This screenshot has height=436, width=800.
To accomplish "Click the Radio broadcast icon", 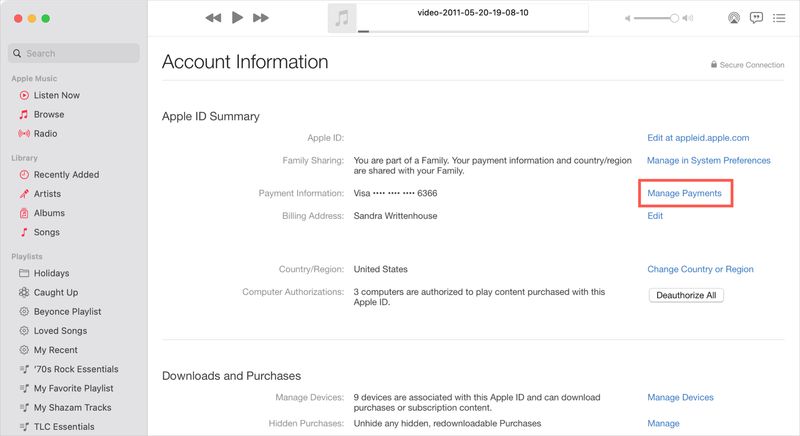I will pos(24,134).
